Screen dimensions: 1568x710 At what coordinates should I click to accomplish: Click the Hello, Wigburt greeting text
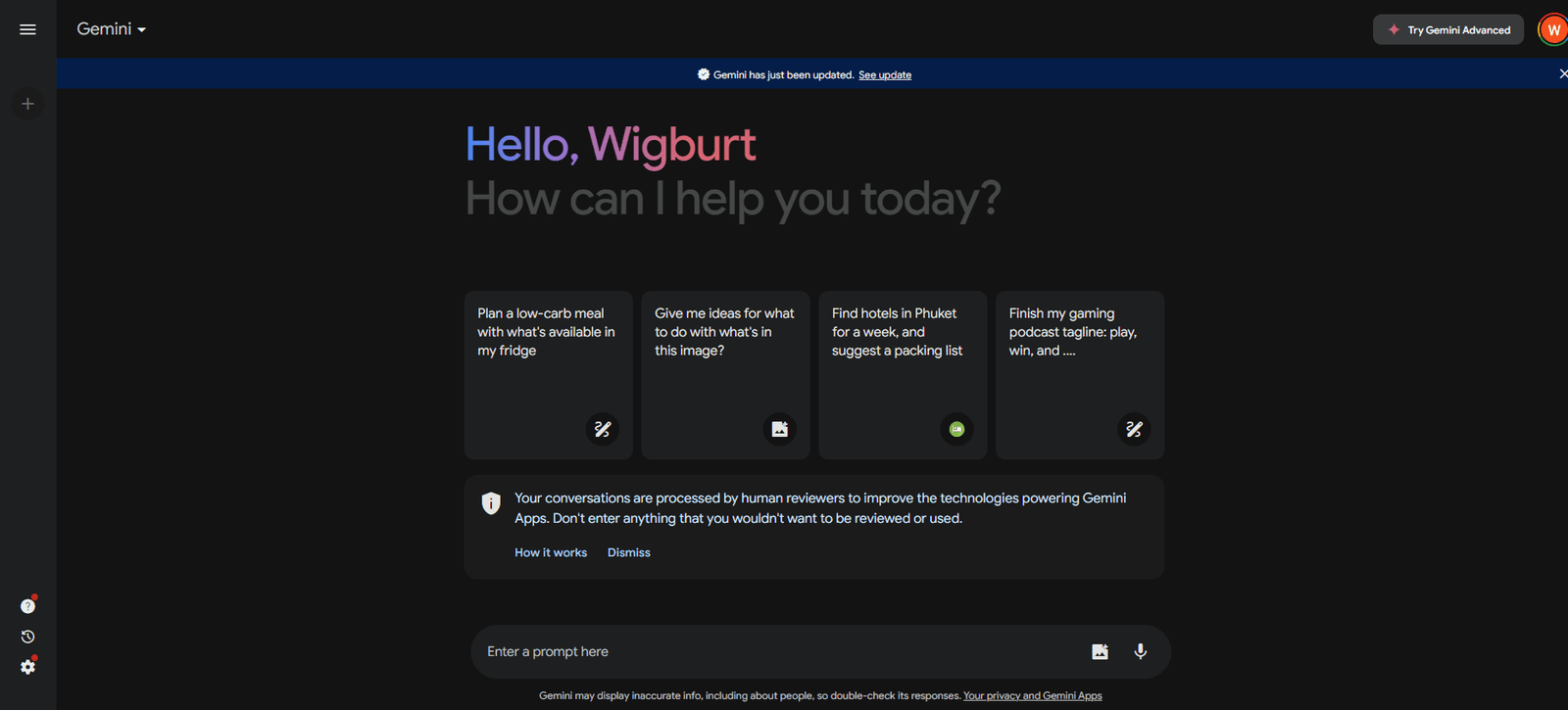click(611, 145)
